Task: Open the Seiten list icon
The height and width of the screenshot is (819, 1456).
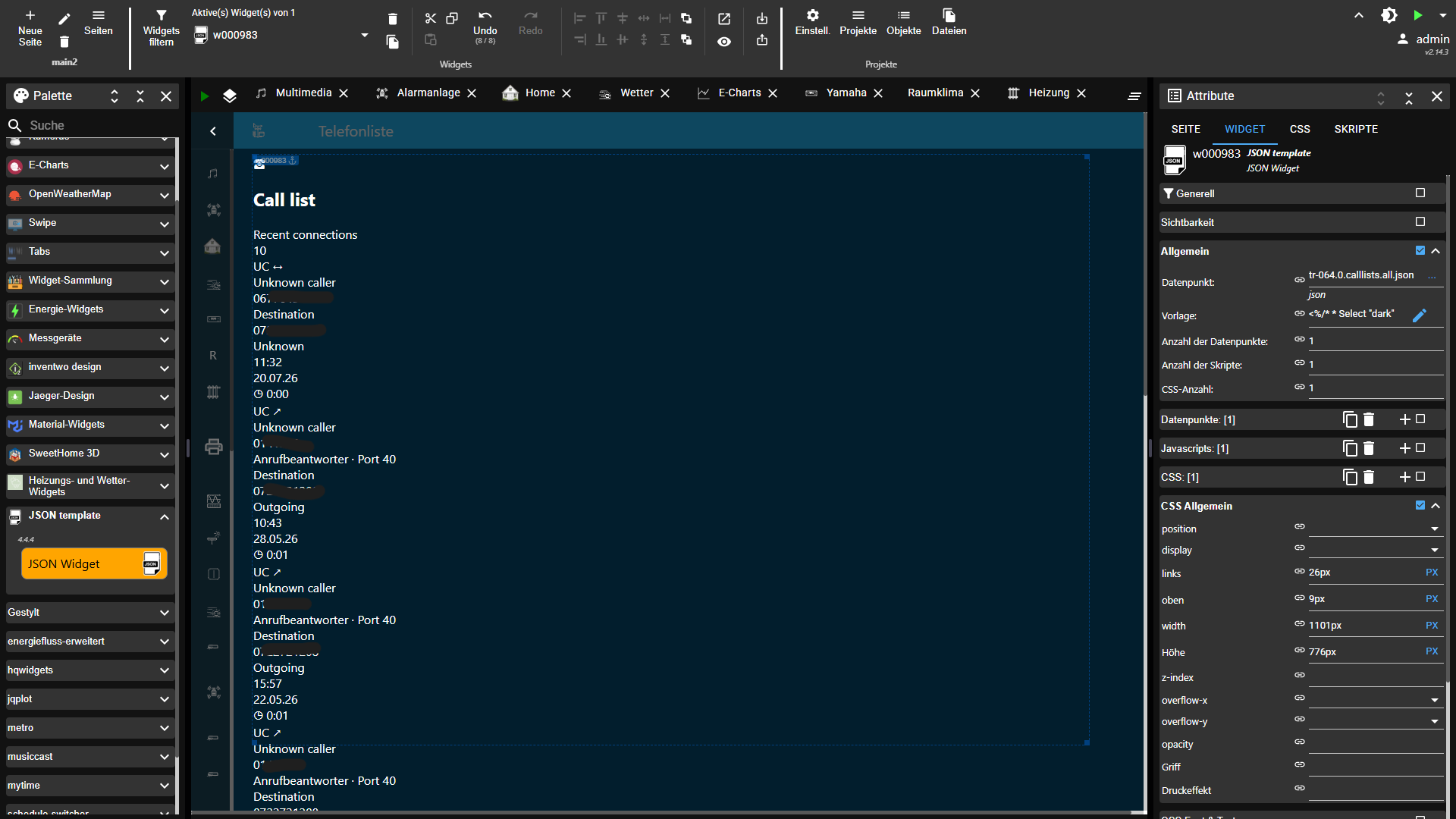Action: [x=99, y=15]
